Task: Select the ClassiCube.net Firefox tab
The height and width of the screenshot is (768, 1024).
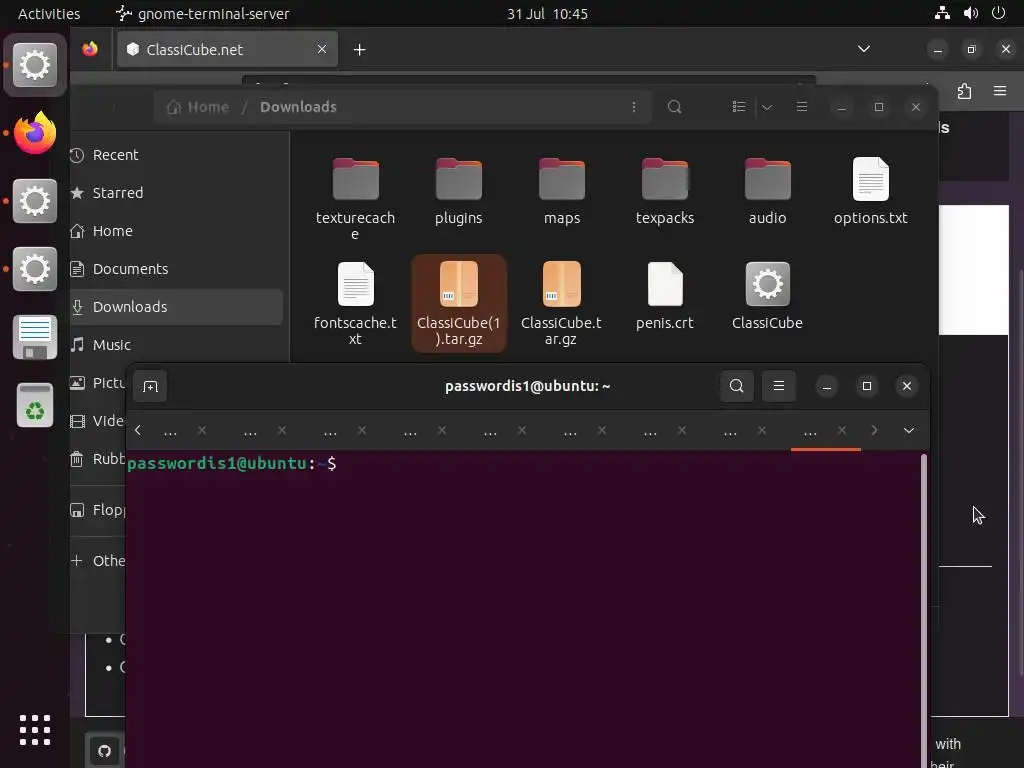Action: (x=227, y=50)
